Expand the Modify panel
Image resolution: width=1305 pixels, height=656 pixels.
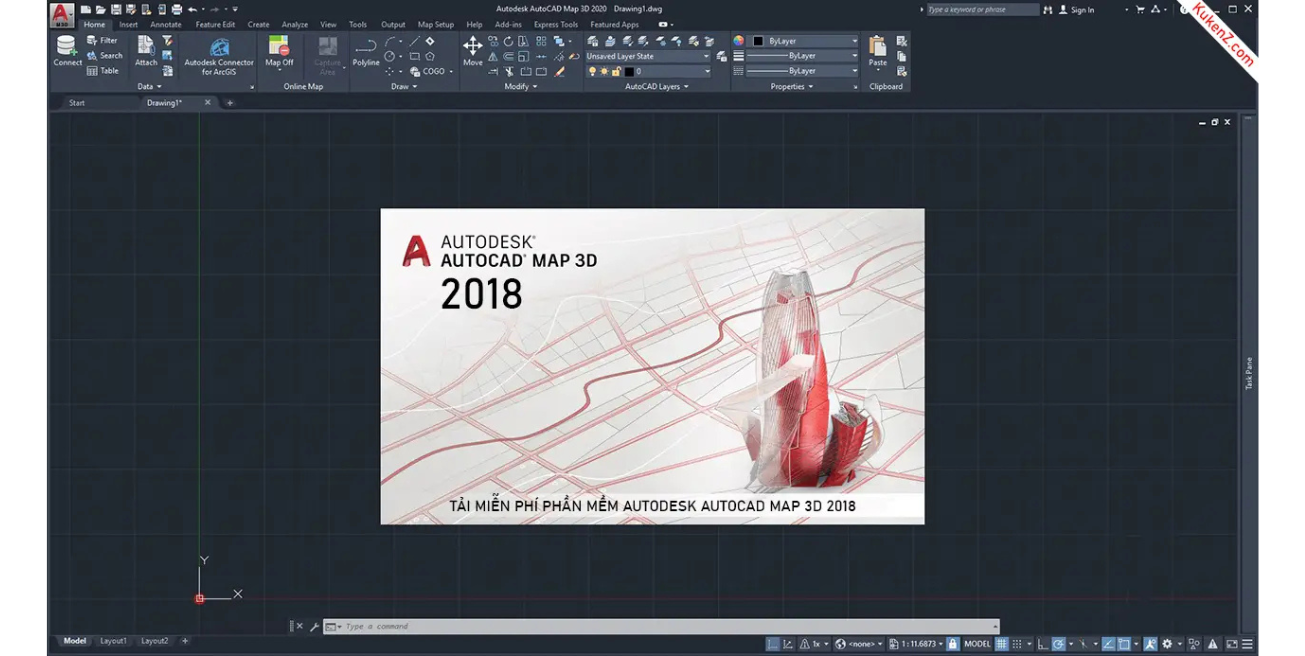tap(521, 86)
